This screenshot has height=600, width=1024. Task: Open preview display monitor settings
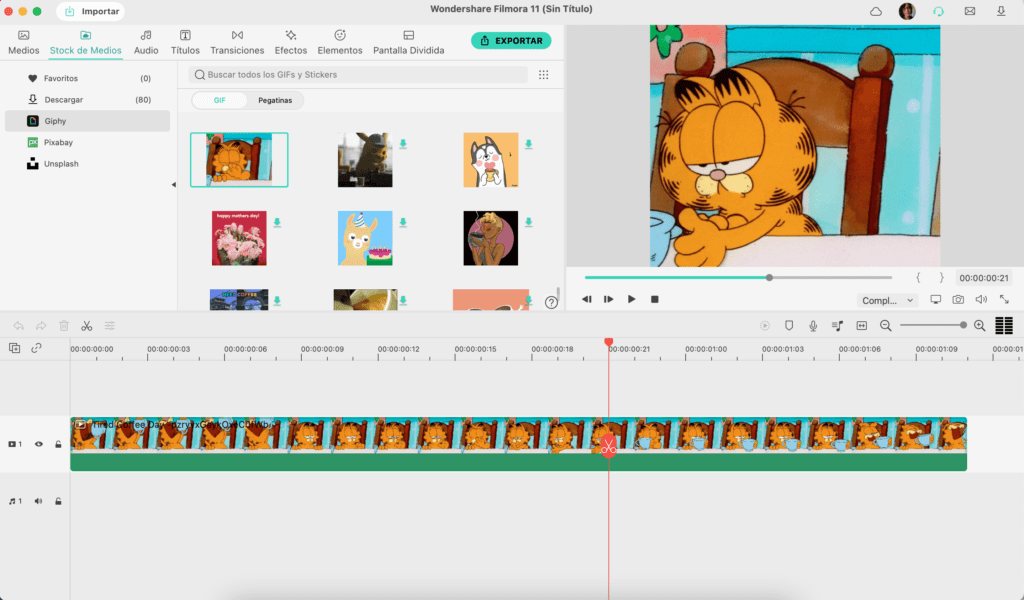click(x=936, y=300)
